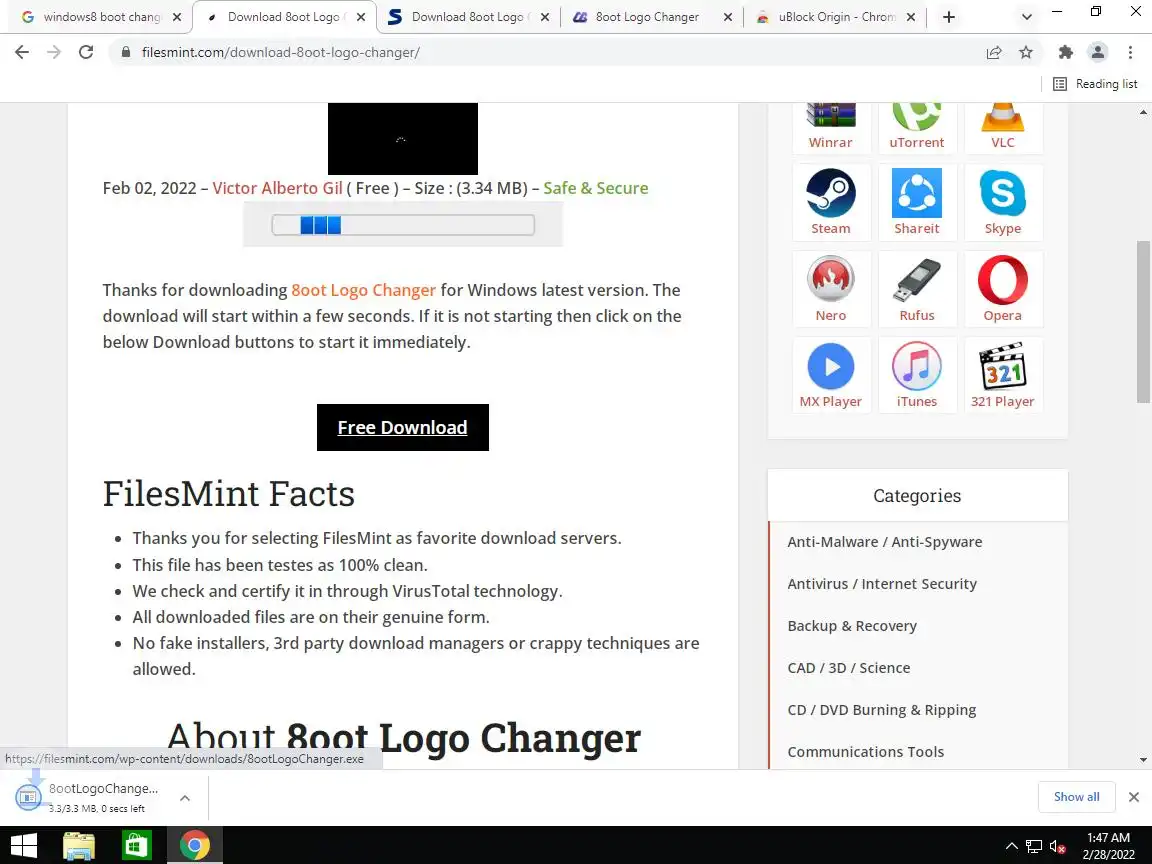The width and height of the screenshot is (1152, 864).
Task: Expand the 8ootLogoChanger download options chevron
Action: (x=185, y=798)
